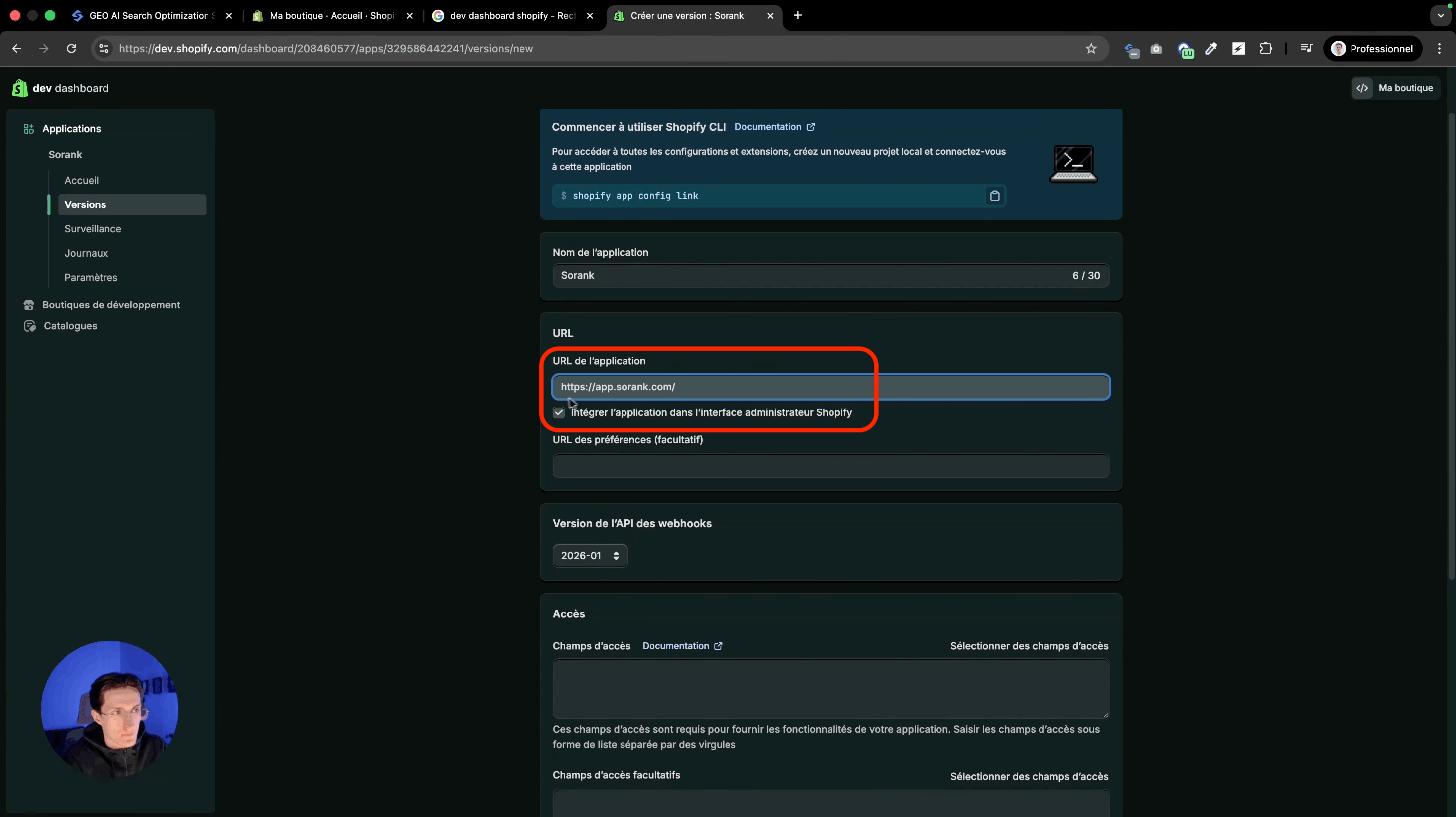The width and height of the screenshot is (1456, 817).
Task: Open the Professionnel Chrome profile button
Action: coord(1372,49)
